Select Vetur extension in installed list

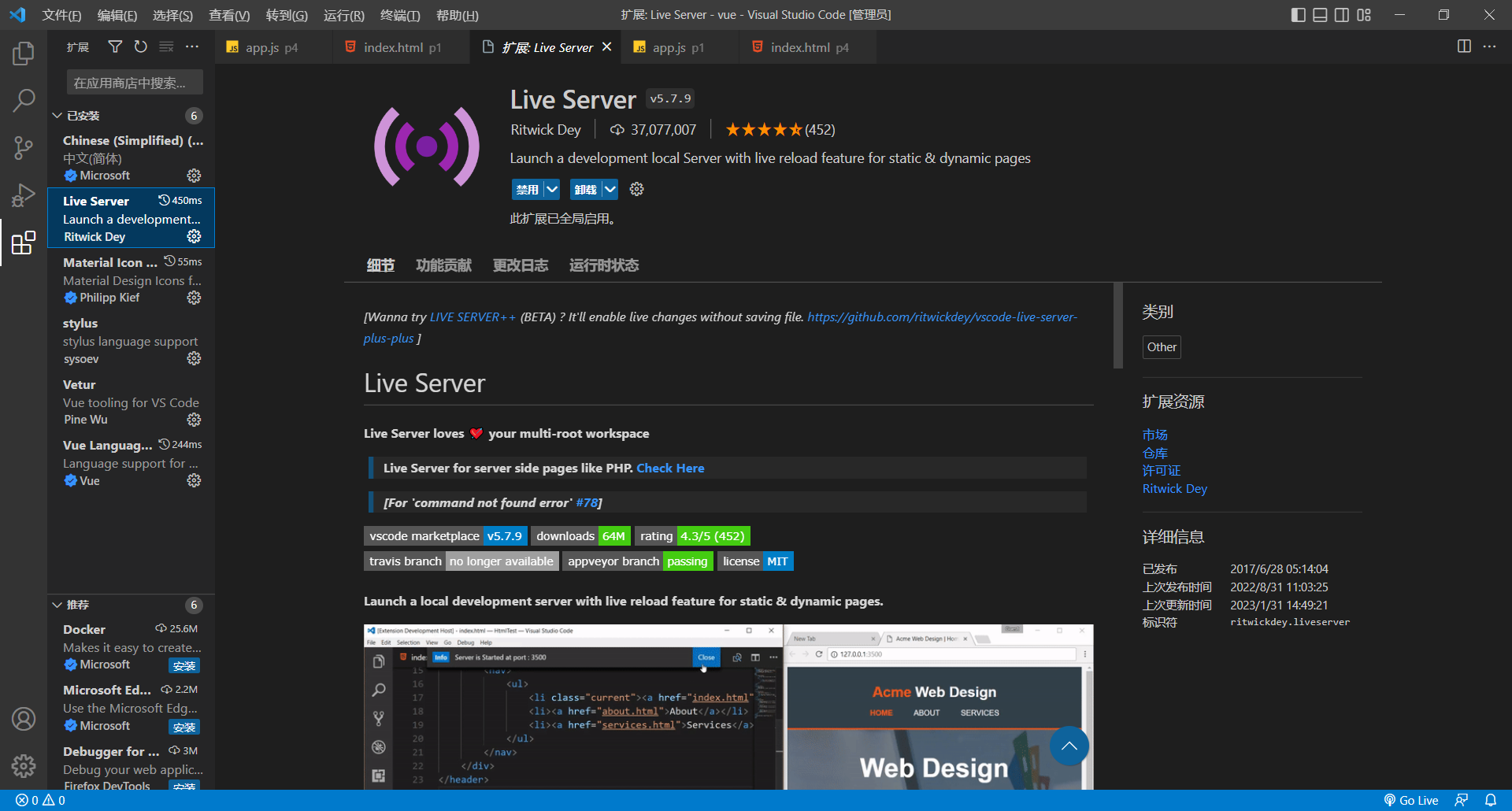[x=132, y=402]
